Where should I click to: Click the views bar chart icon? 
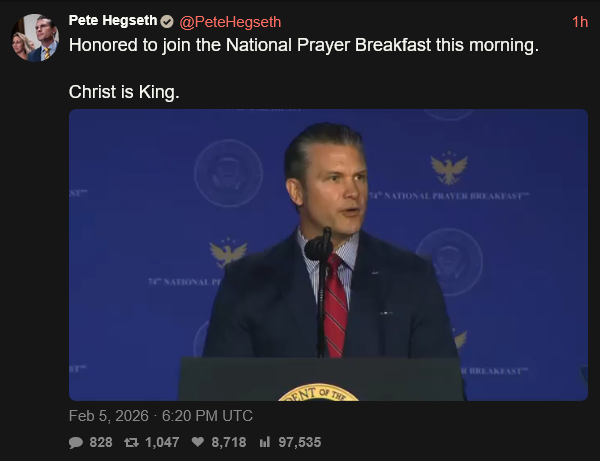point(264,442)
